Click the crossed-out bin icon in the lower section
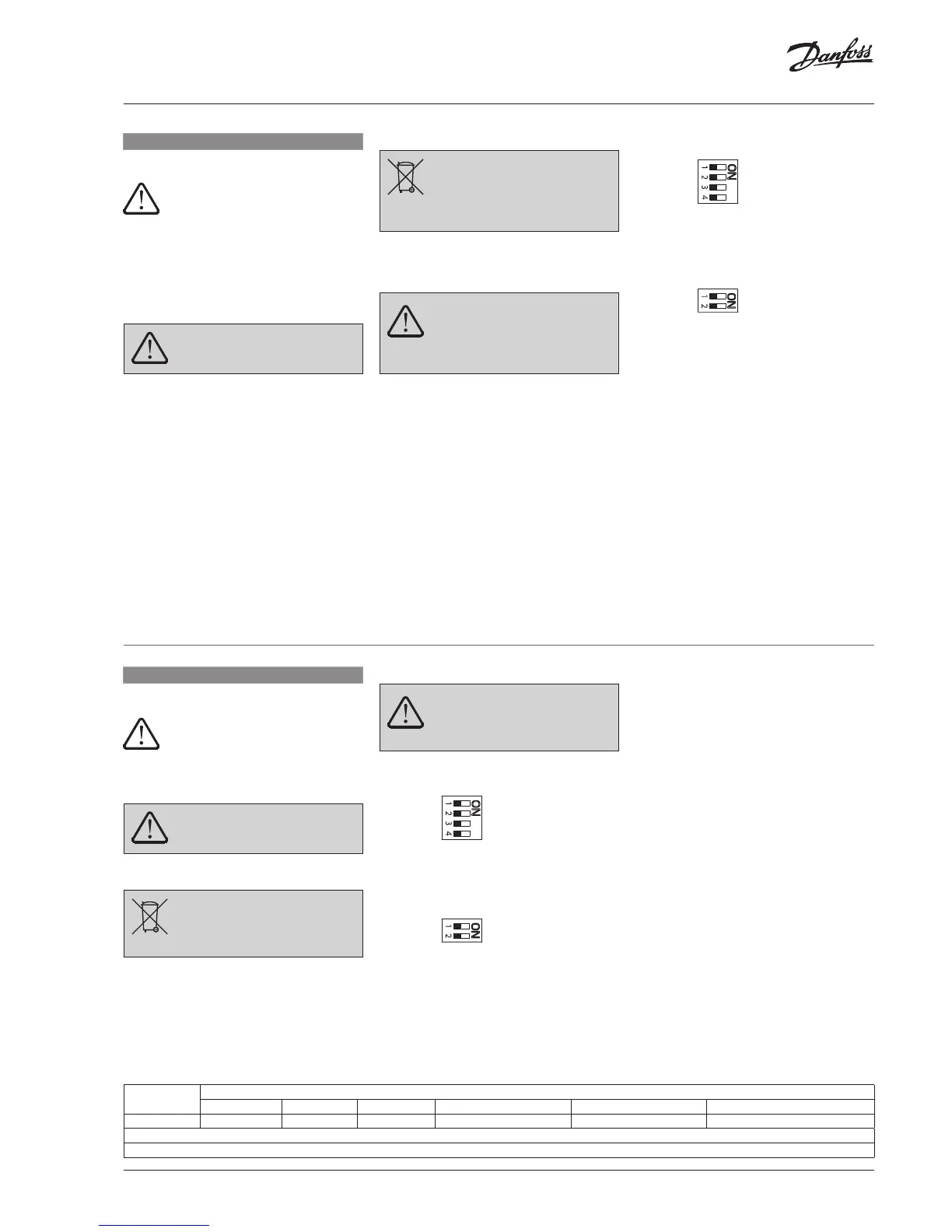The height and width of the screenshot is (1232, 952). [149, 916]
